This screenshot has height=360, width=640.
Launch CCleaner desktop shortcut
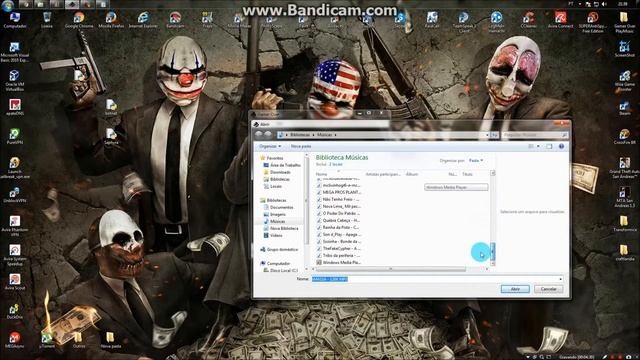[x=529, y=20]
